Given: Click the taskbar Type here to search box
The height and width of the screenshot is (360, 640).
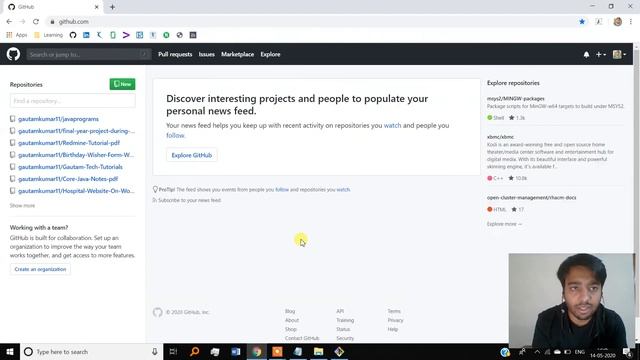Looking at the screenshot, I should 91,351.
